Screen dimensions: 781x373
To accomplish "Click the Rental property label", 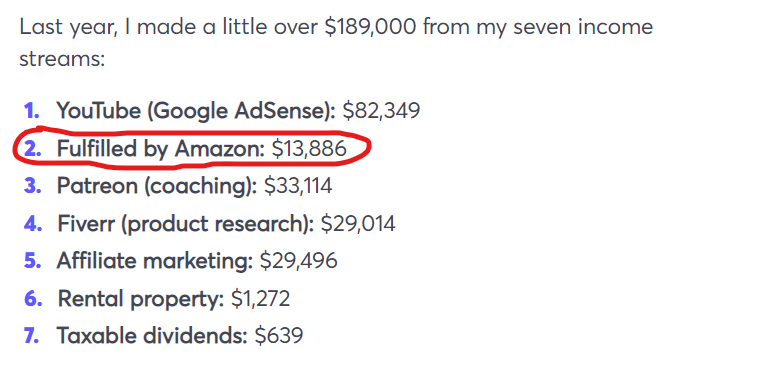I will tap(141, 299).
